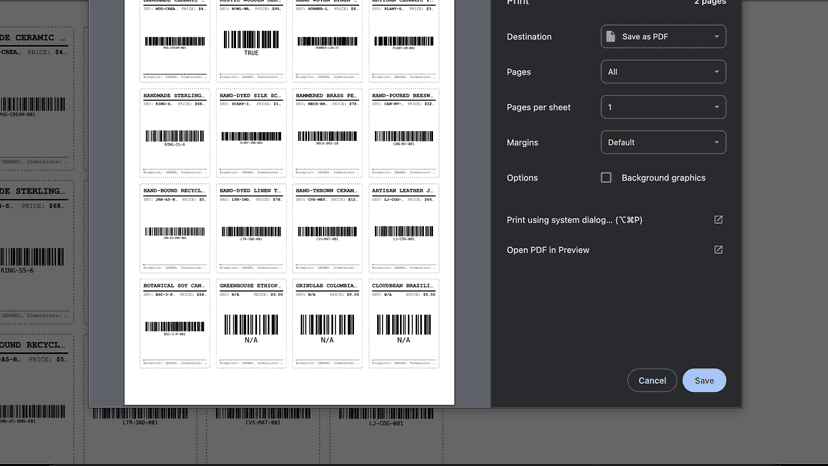828x466 pixels.
Task: Select the HAND-POURED BEESWAX label in preview
Action: (x=404, y=133)
